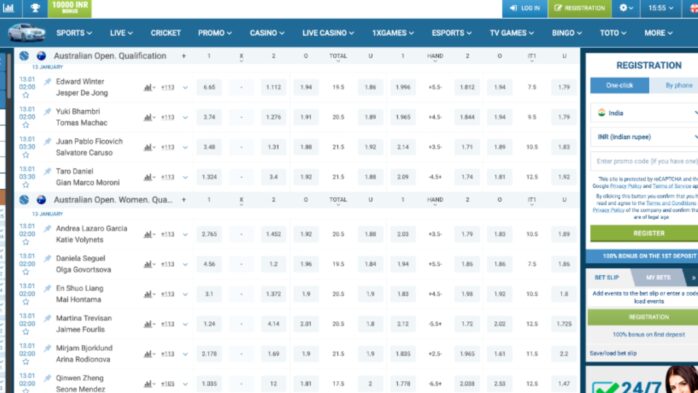This screenshot has width=698, height=393.
Task: Select the MY BETS tab
Action: pyautogui.click(x=658, y=277)
